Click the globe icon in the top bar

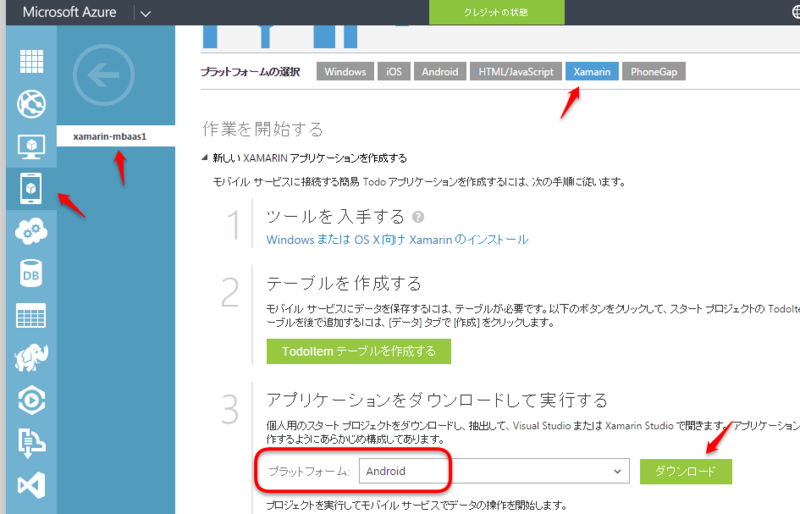tap(795, 12)
